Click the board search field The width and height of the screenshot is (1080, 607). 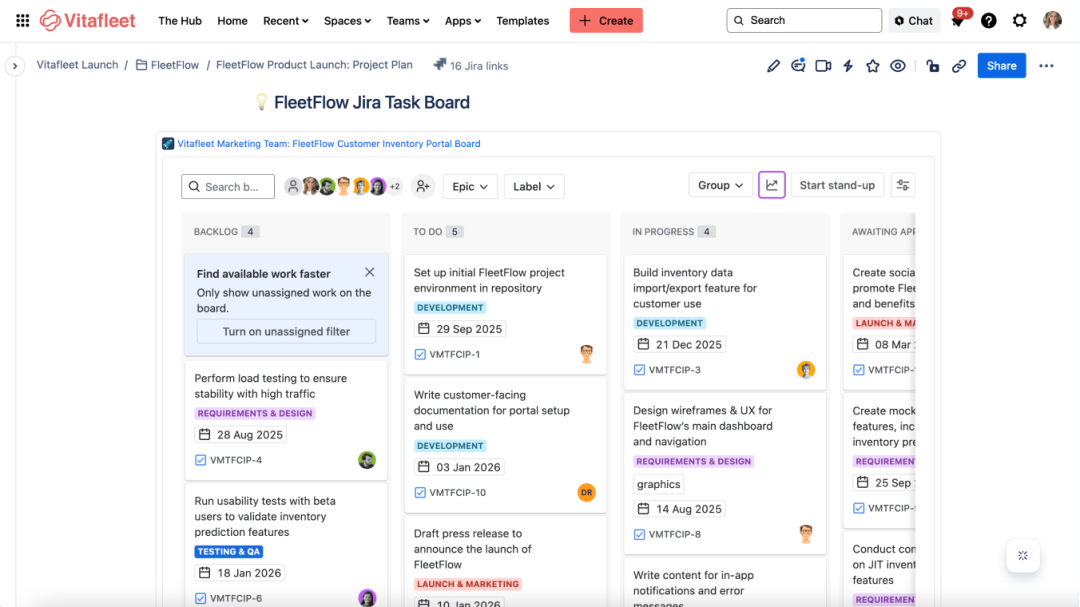228,187
